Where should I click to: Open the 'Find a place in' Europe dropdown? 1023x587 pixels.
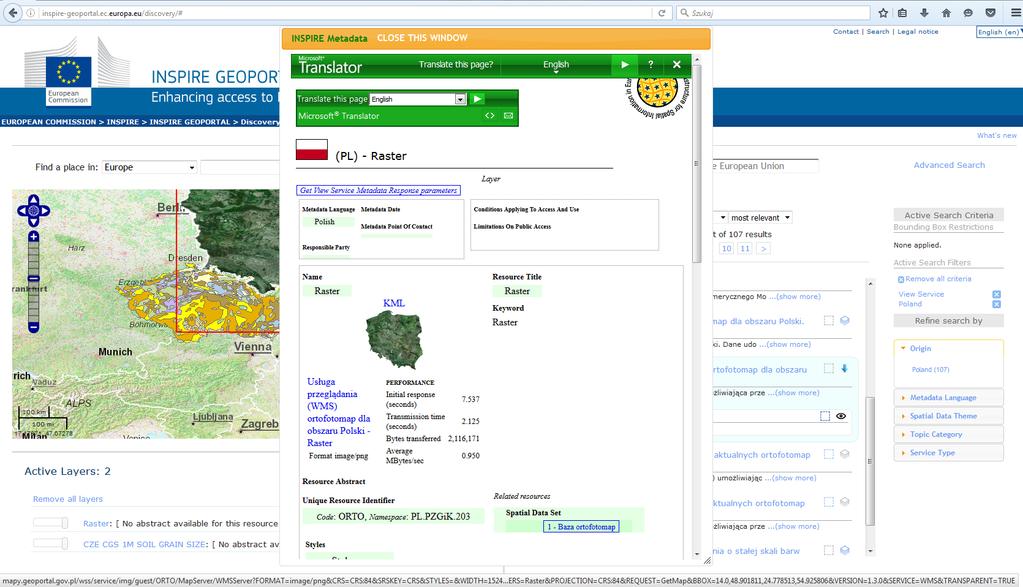coord(149,167)
